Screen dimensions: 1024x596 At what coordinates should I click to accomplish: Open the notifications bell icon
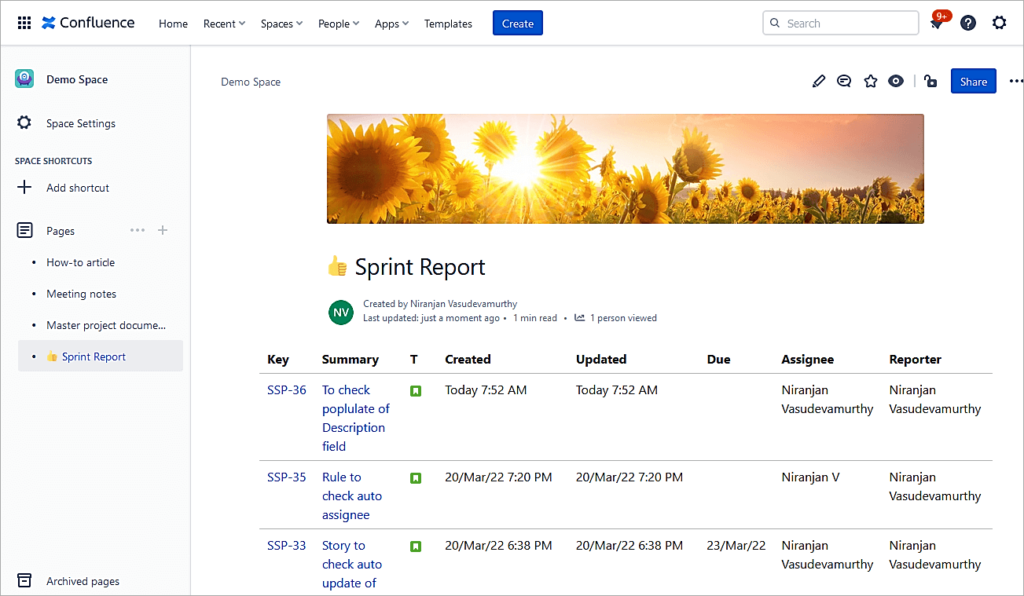coord(937,24)
